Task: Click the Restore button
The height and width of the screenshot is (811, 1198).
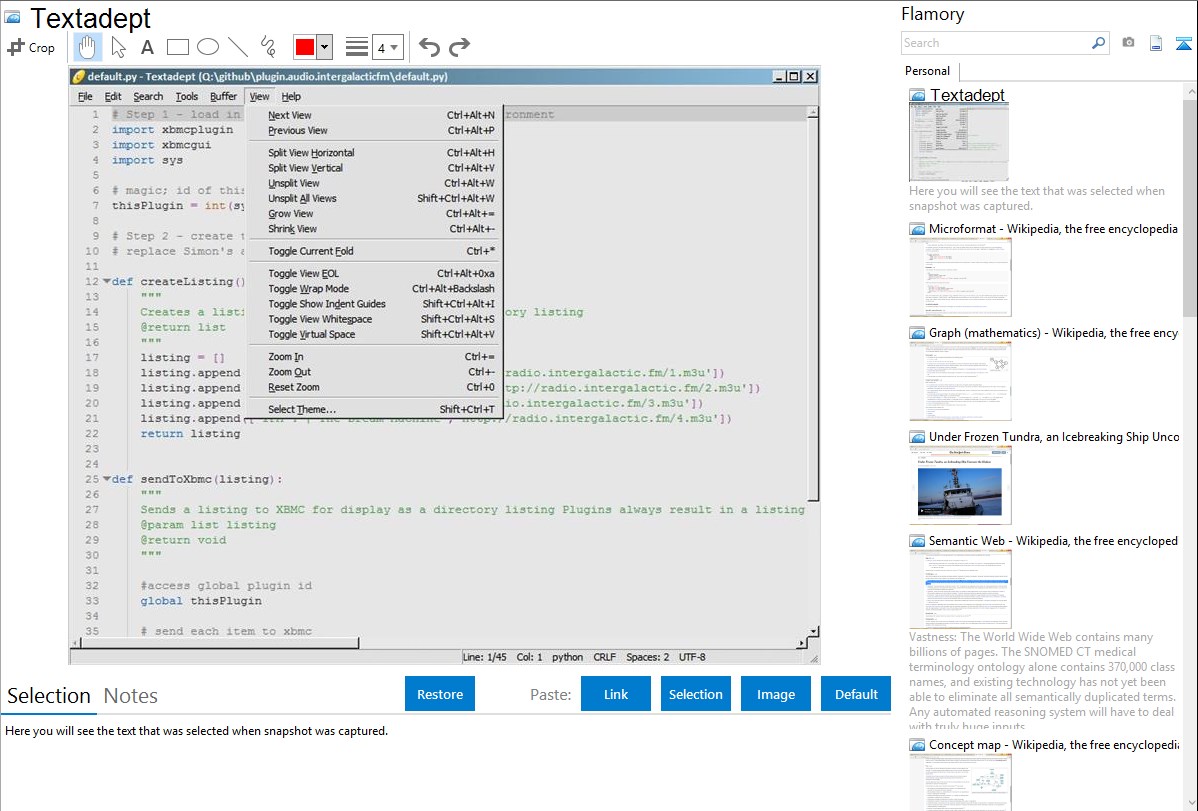Action: (440, 694)
